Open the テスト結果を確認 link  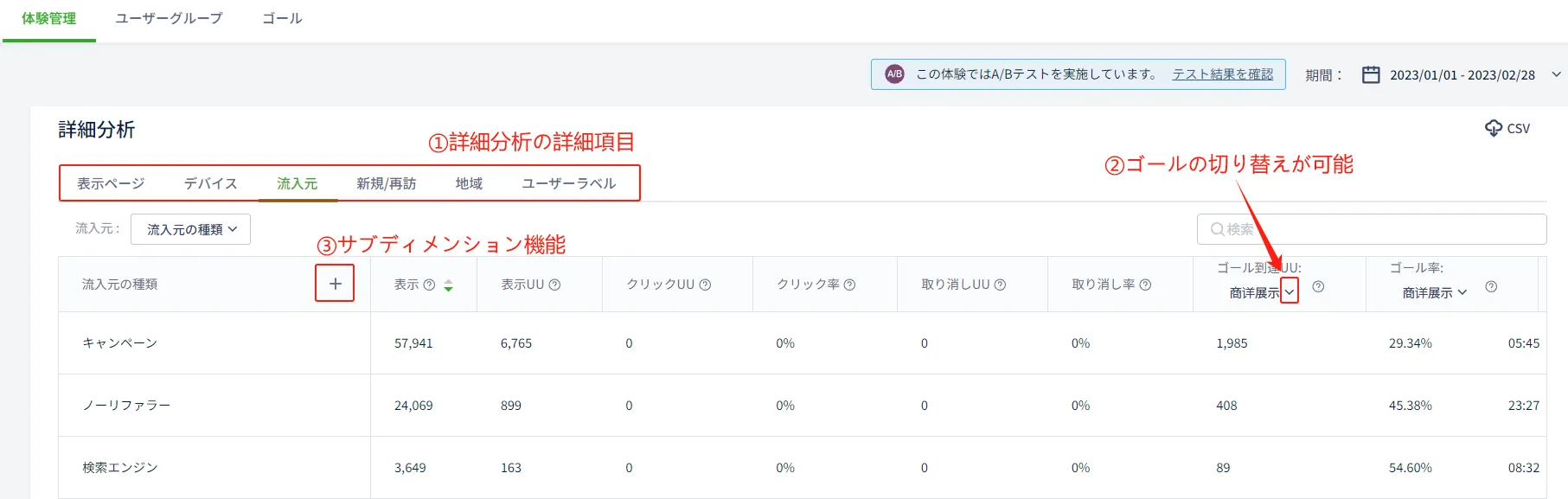[1222, 74]
